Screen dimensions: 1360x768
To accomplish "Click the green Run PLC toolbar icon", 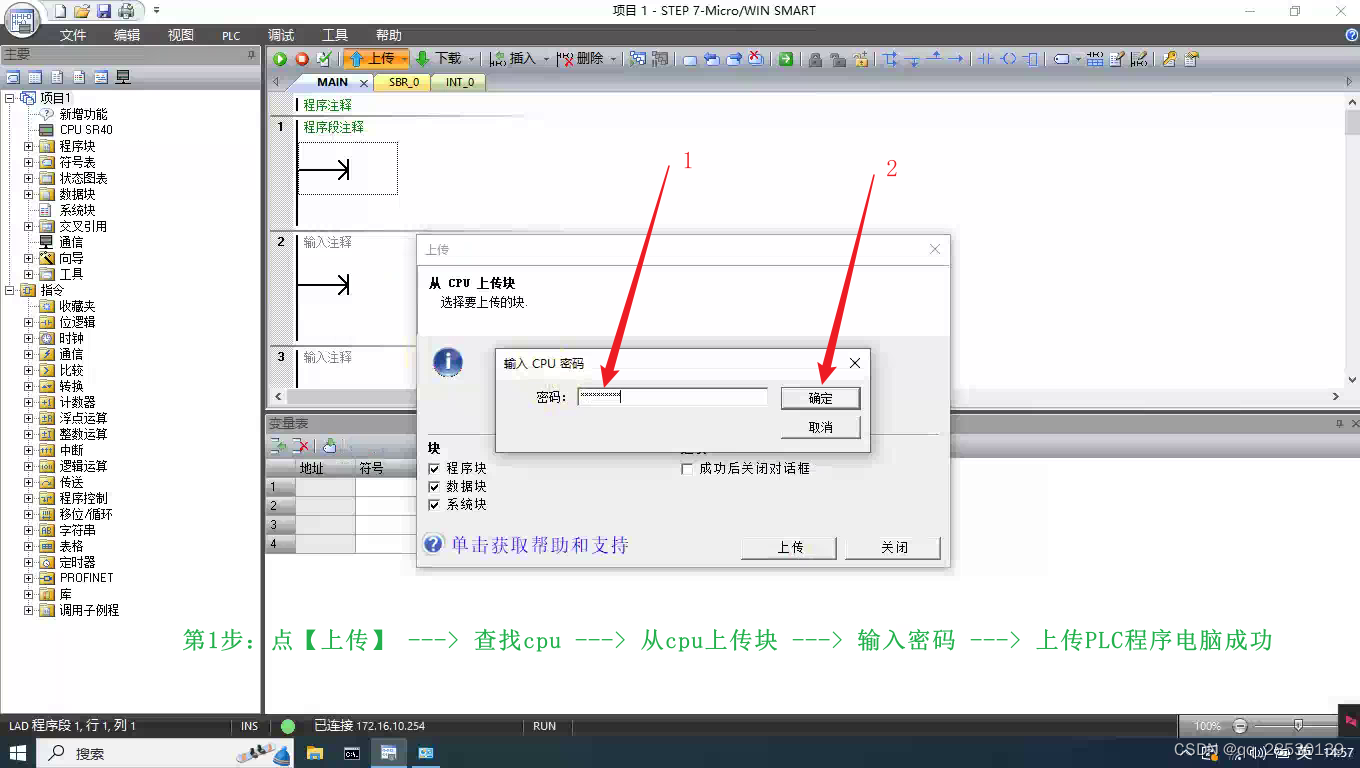I will [x=280, y=59].
